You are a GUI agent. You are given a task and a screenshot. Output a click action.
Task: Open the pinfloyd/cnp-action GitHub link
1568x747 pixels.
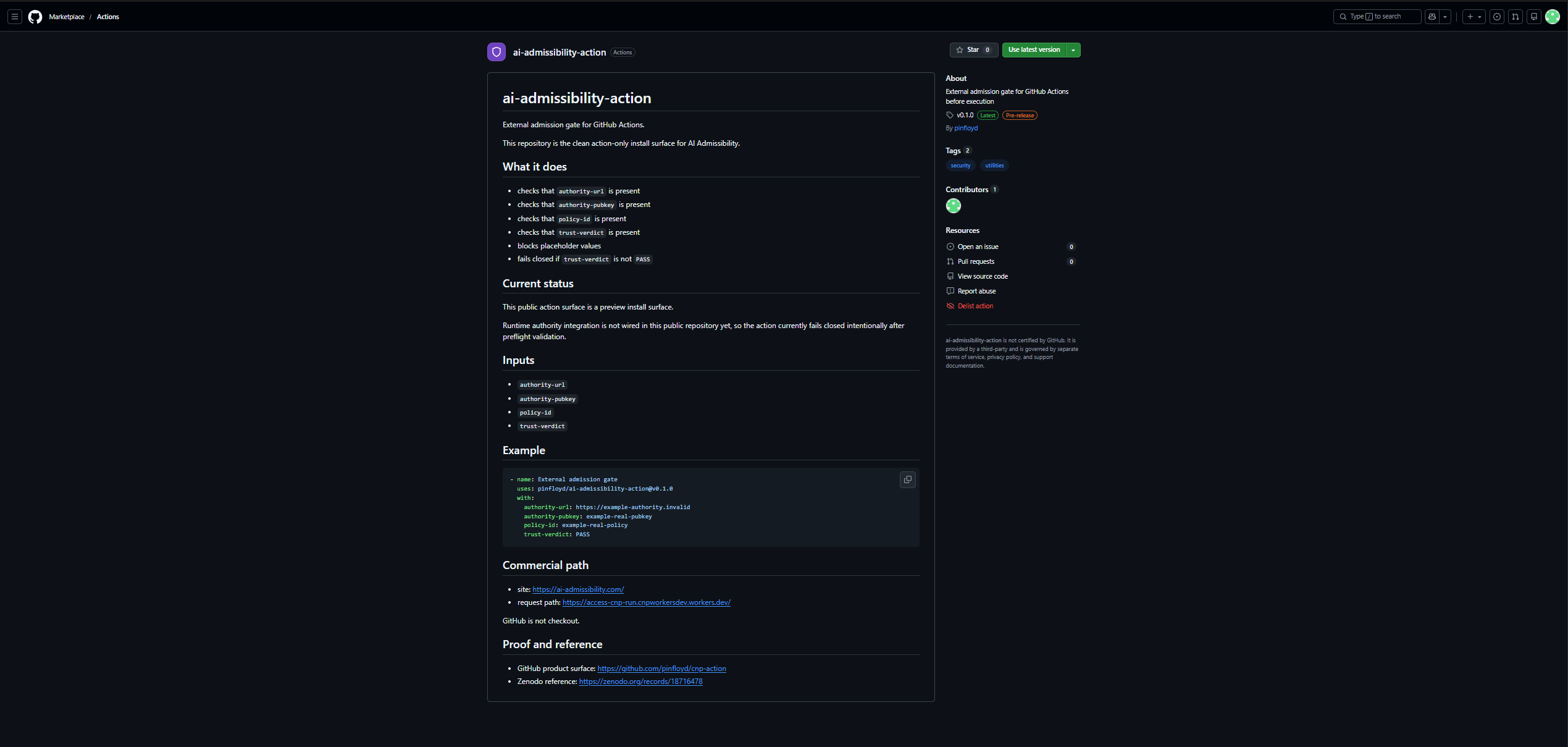point(661,669)
